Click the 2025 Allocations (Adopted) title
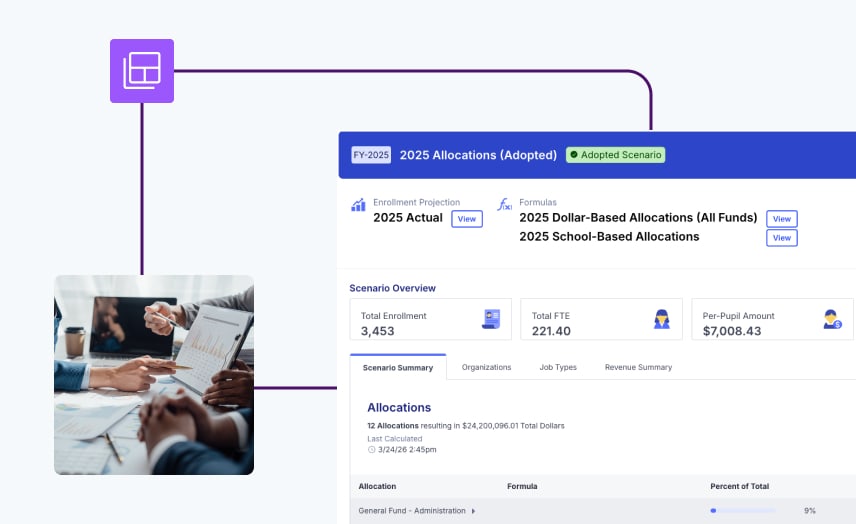Viewport: 856px width, 524px height. (478, 155)
